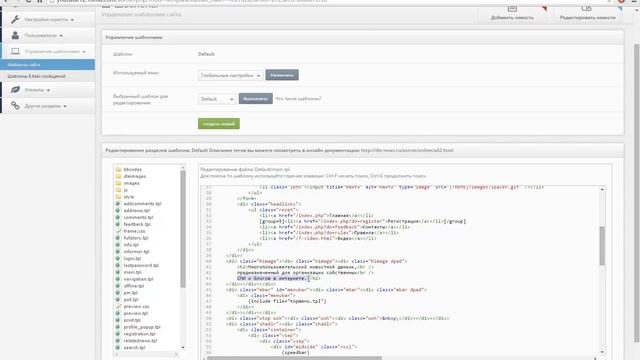Expand the Другие разделы menu arrow

coord(65,106)
